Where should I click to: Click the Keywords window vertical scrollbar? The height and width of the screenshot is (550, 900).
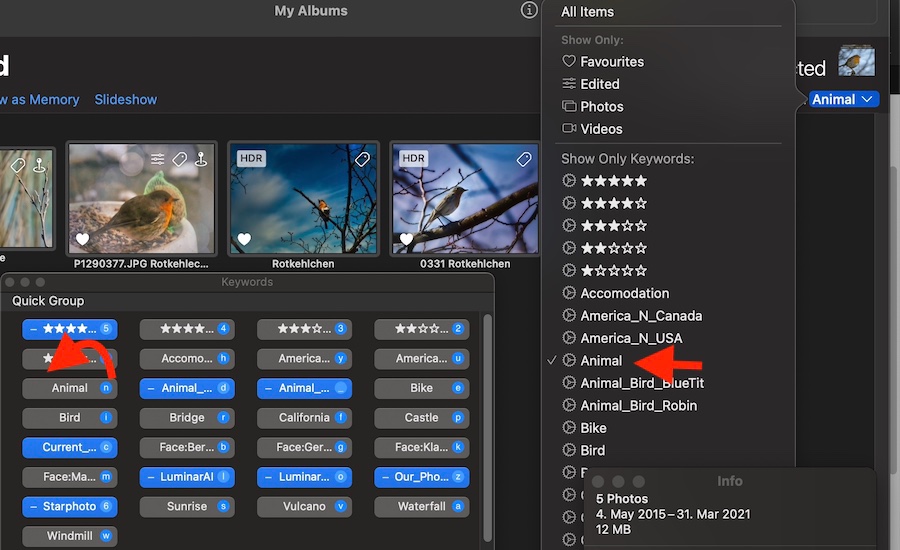click(x=487, y=428)
